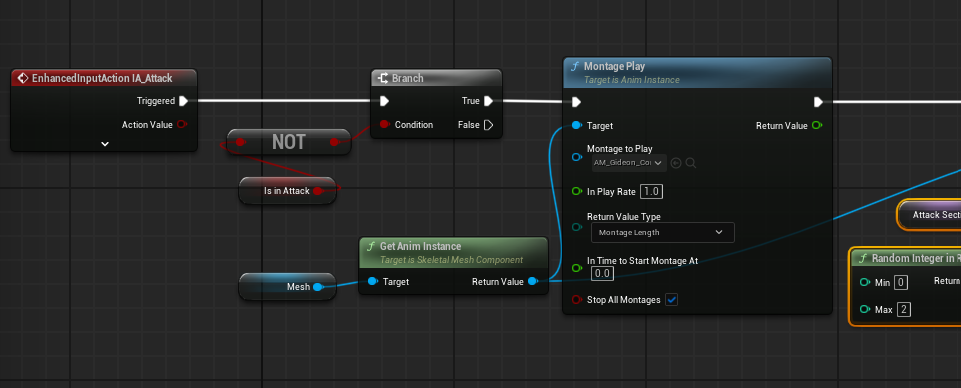Select the Random Integer node header

[x=906, y=259]
